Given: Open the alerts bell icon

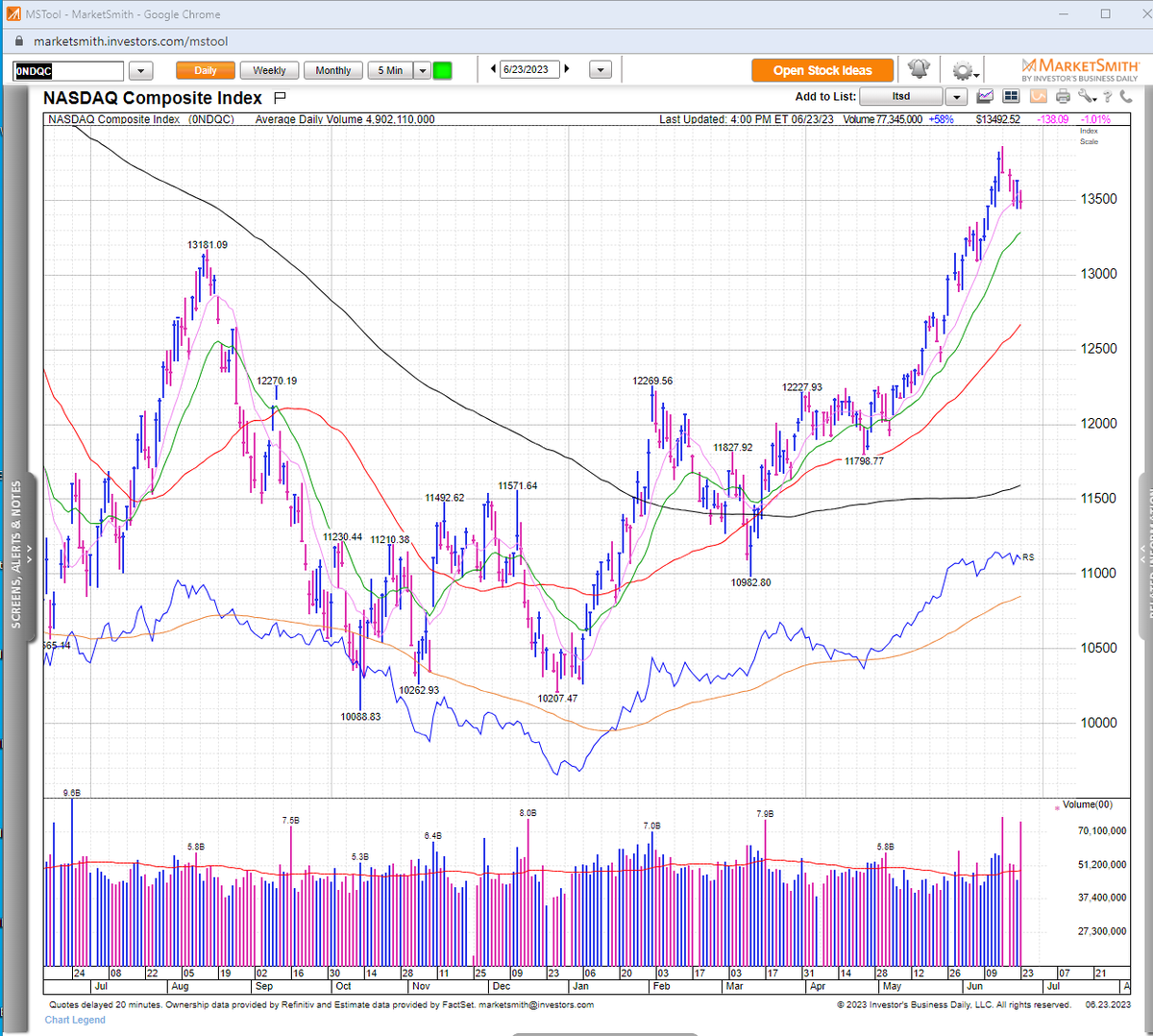Looking at the screenshot, I should (919, 69).
